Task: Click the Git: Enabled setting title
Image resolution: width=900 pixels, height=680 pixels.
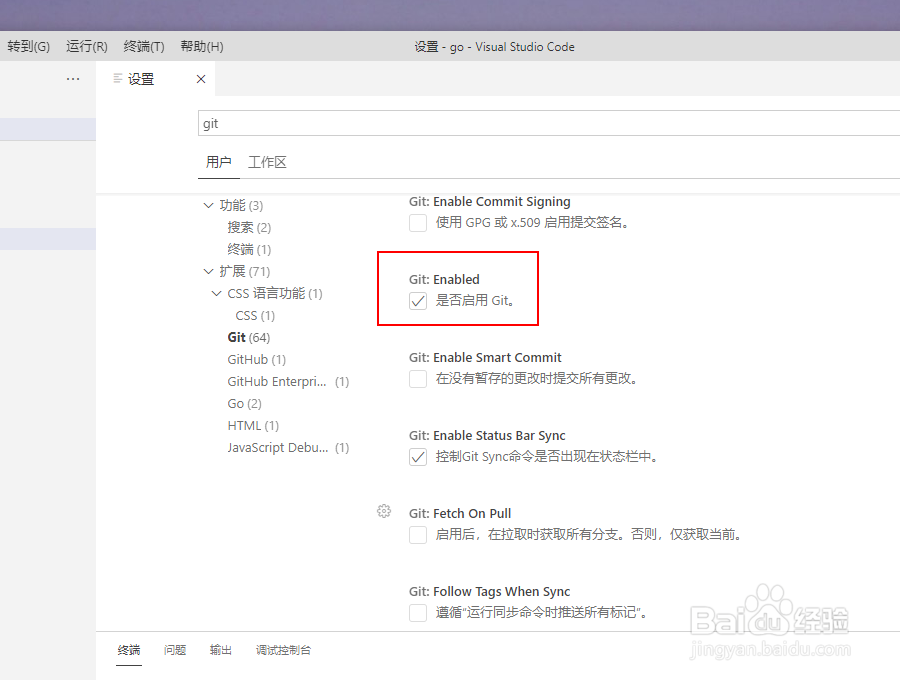Action: point(444,279)
